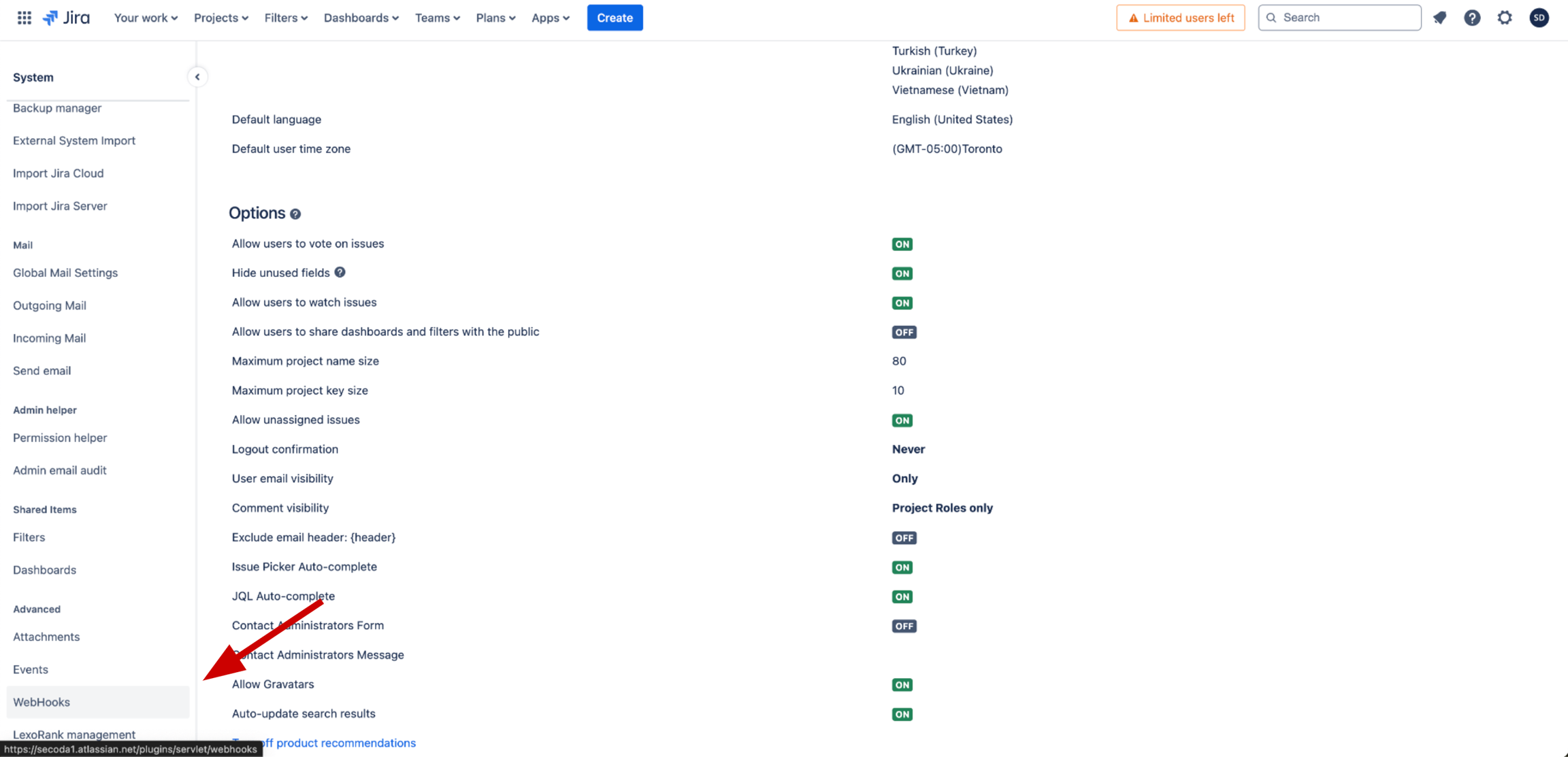Click ON badge for Allow Gravatars
Image resolution: width=1568 pixels, height=757 pixels.
[902, 685]
